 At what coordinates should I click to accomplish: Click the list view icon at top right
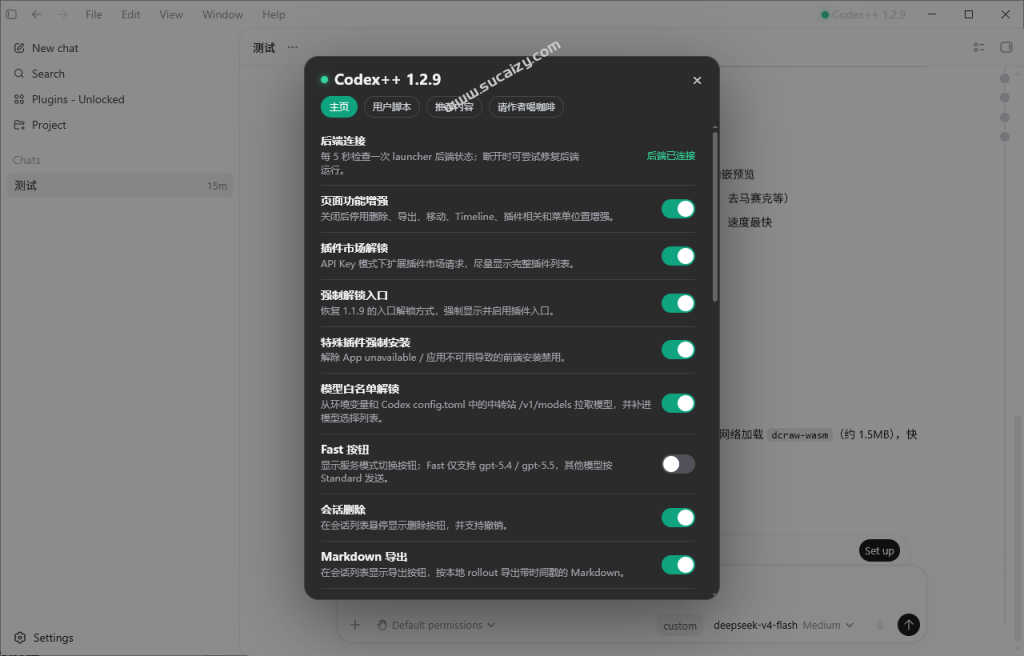pyautogui.click(x=978, y=47)
